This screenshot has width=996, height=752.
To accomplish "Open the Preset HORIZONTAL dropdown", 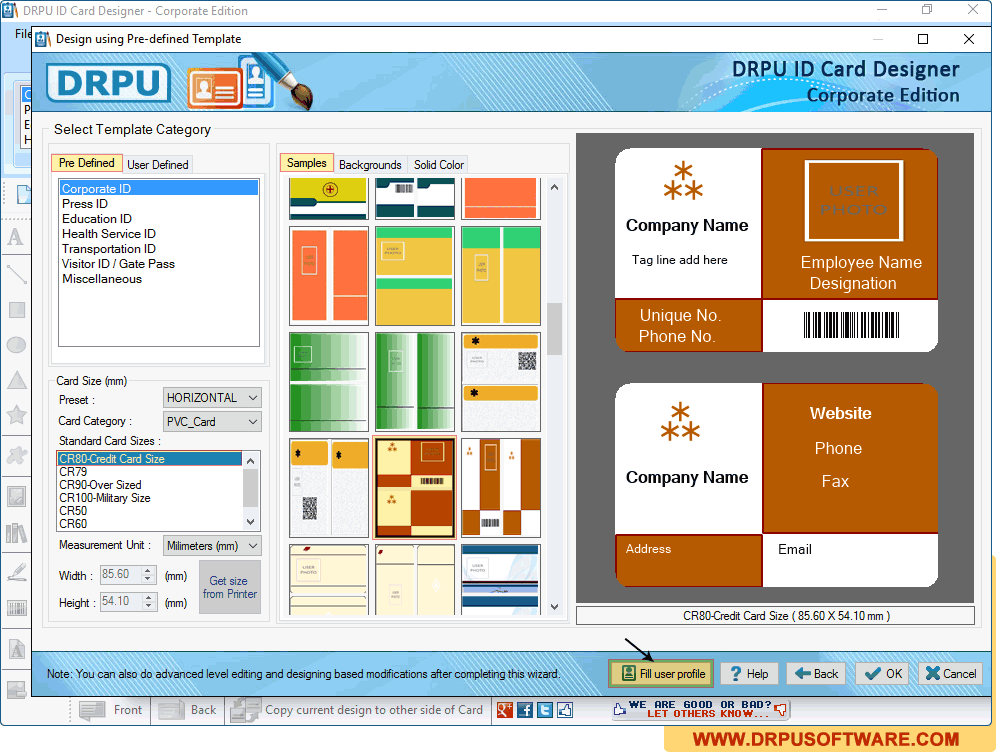I will (212, 398).
